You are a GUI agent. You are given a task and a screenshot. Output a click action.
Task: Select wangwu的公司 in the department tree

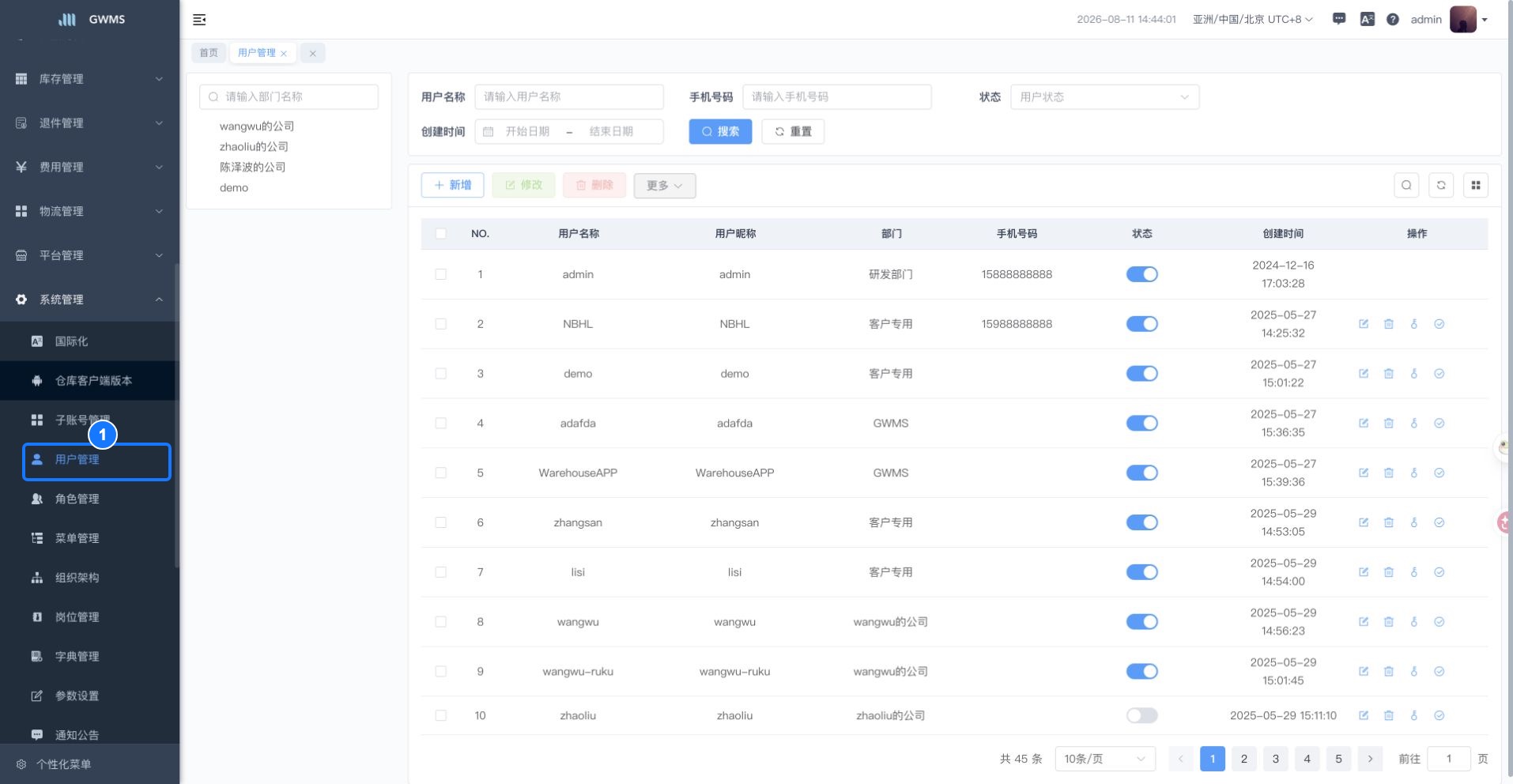point(257,126)
